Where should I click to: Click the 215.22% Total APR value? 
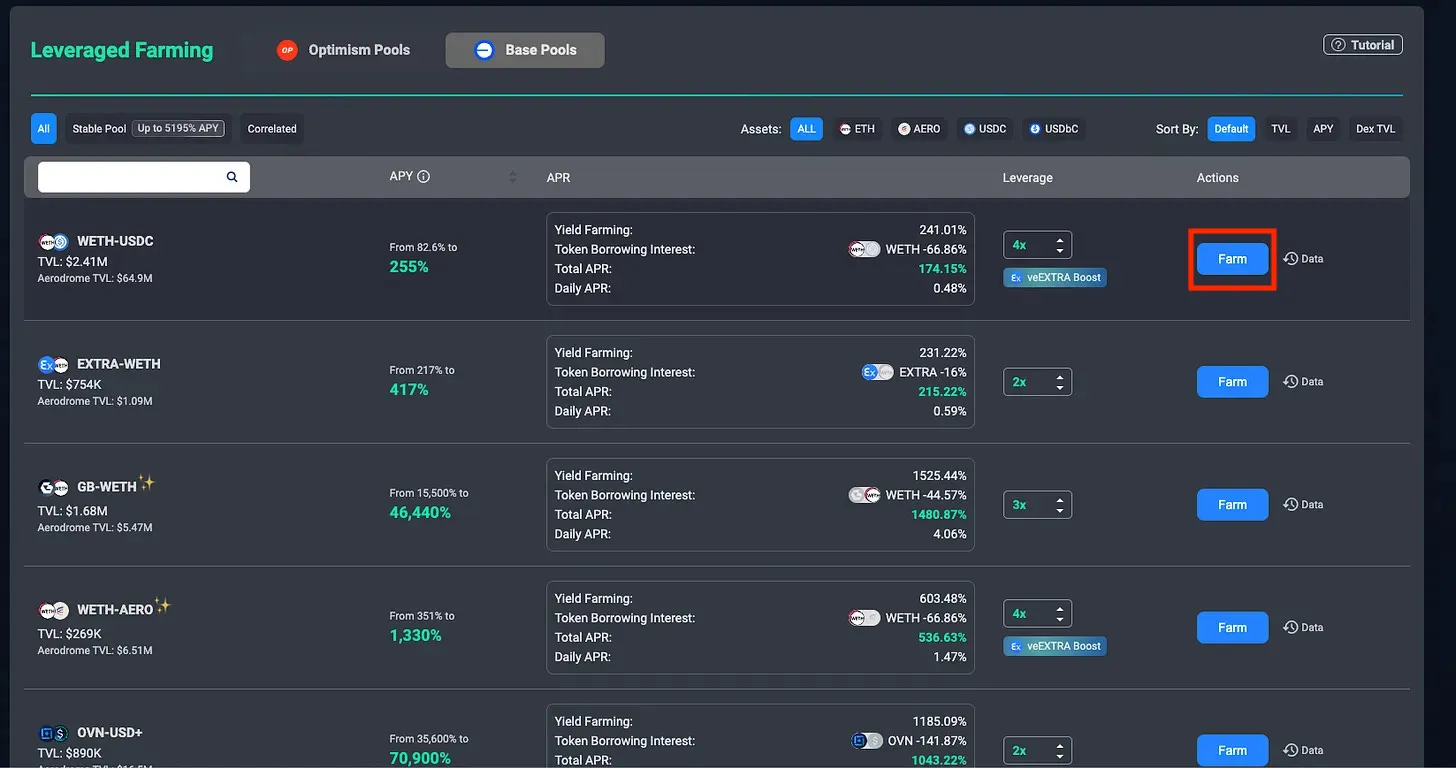pos(943,392)
